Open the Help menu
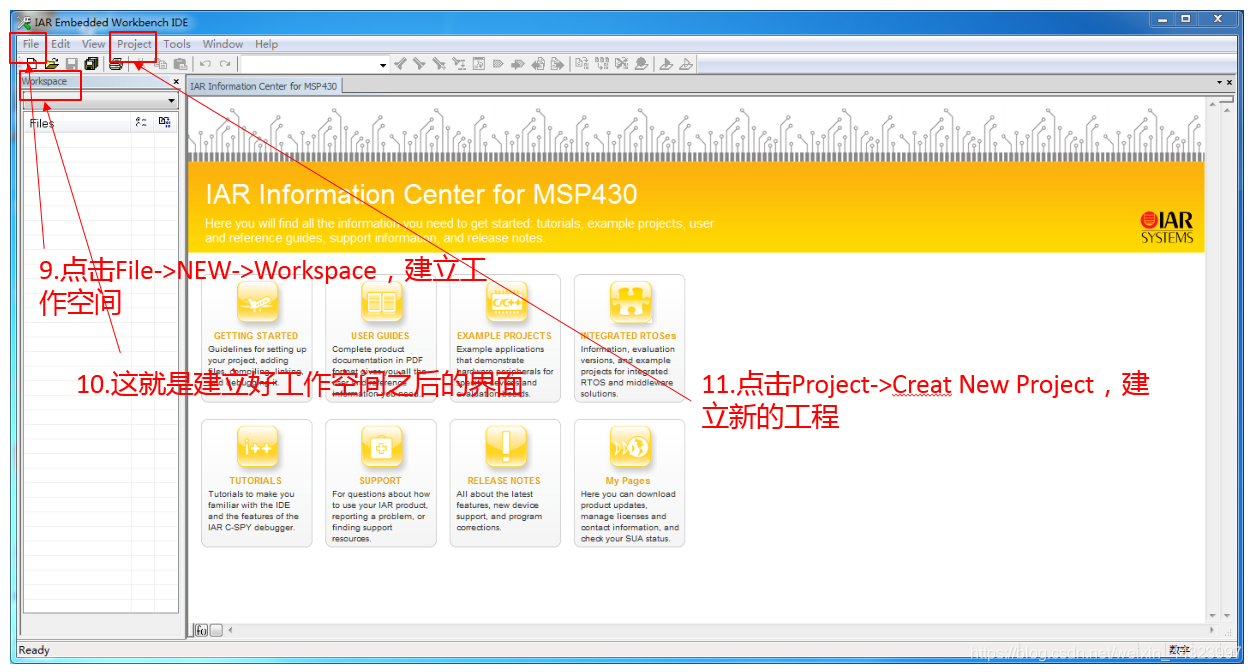1252x672 pixels. pos(266,44)
